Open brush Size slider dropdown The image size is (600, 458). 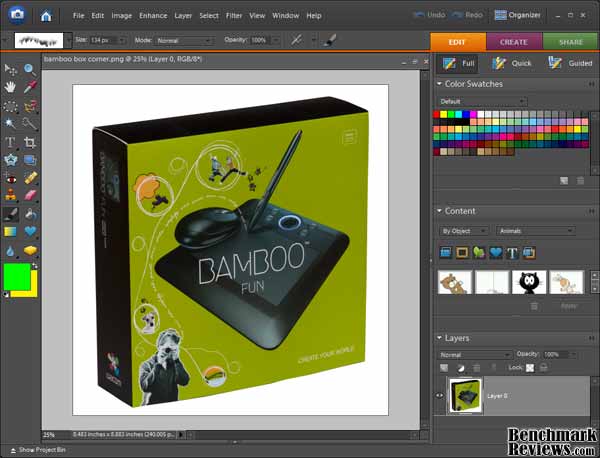122,40
